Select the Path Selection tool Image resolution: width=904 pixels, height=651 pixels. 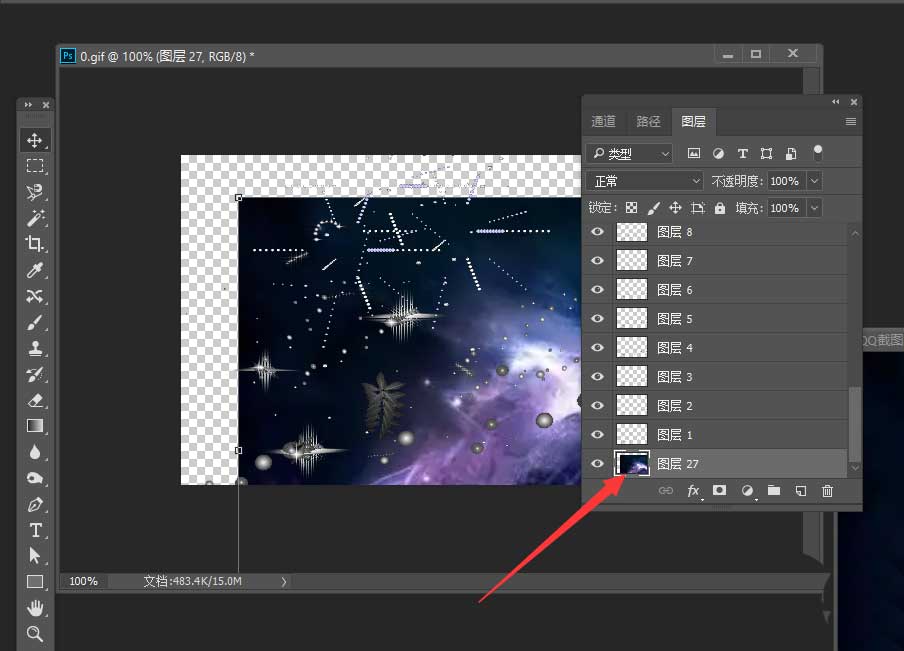[x=35, y=556]
